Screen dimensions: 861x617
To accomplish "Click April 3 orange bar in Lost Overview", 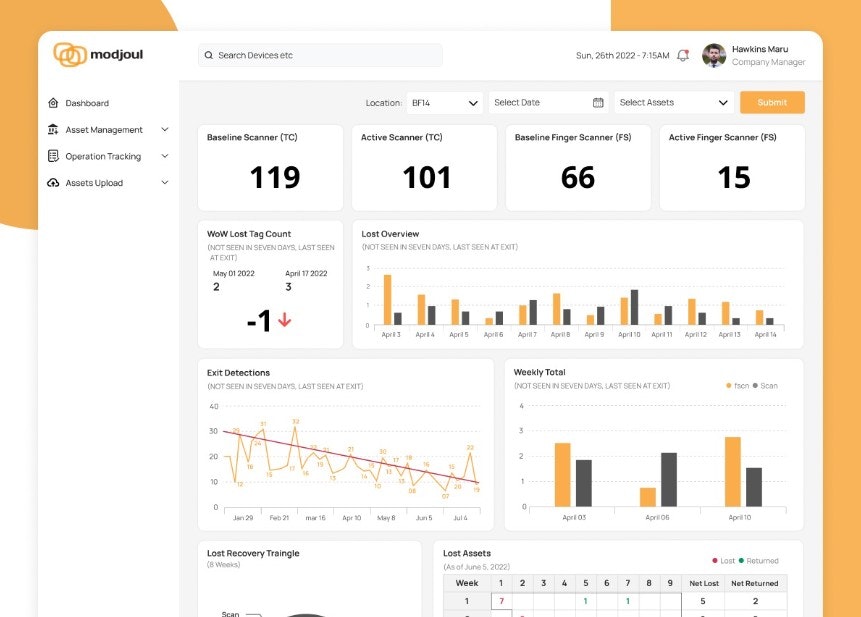I will click(x=388, y=300).
